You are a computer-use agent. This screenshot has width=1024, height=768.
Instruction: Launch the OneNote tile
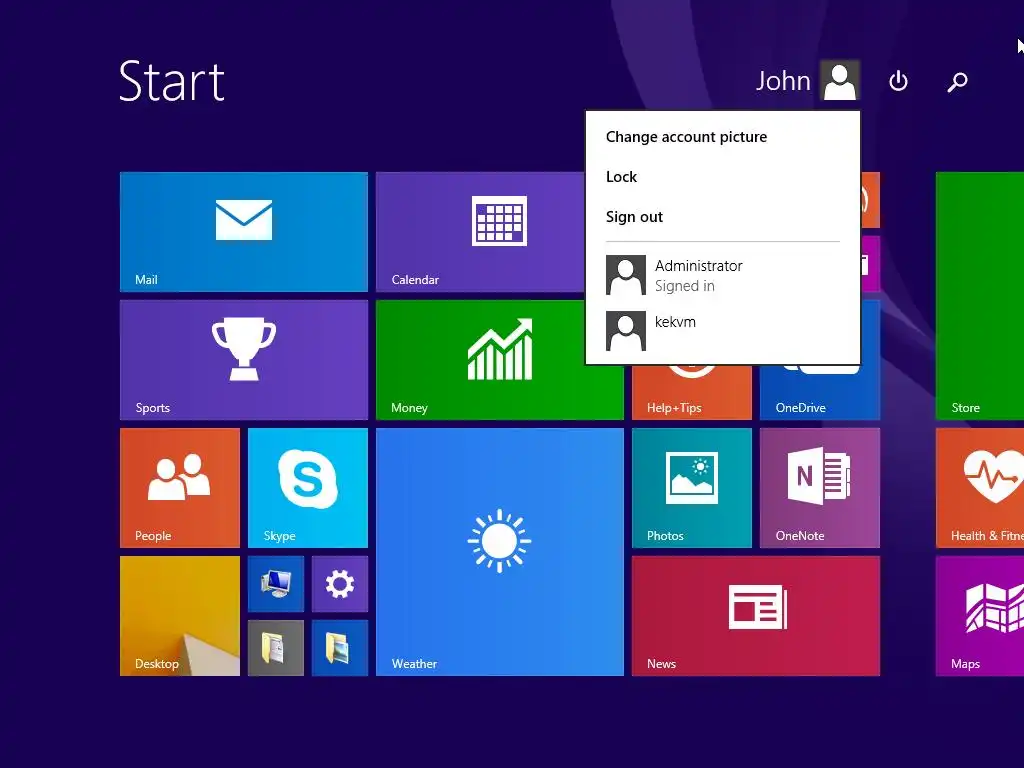coord(820,488)
